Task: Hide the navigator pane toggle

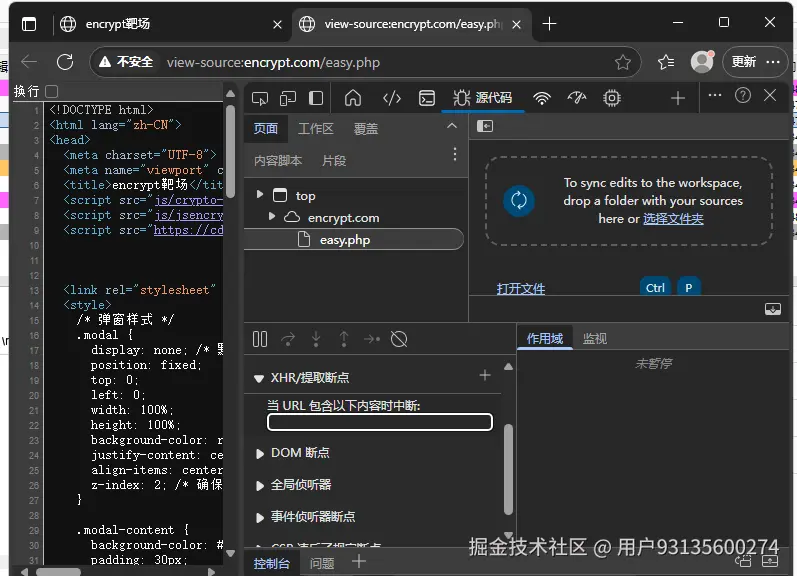Action: point(485,126)
